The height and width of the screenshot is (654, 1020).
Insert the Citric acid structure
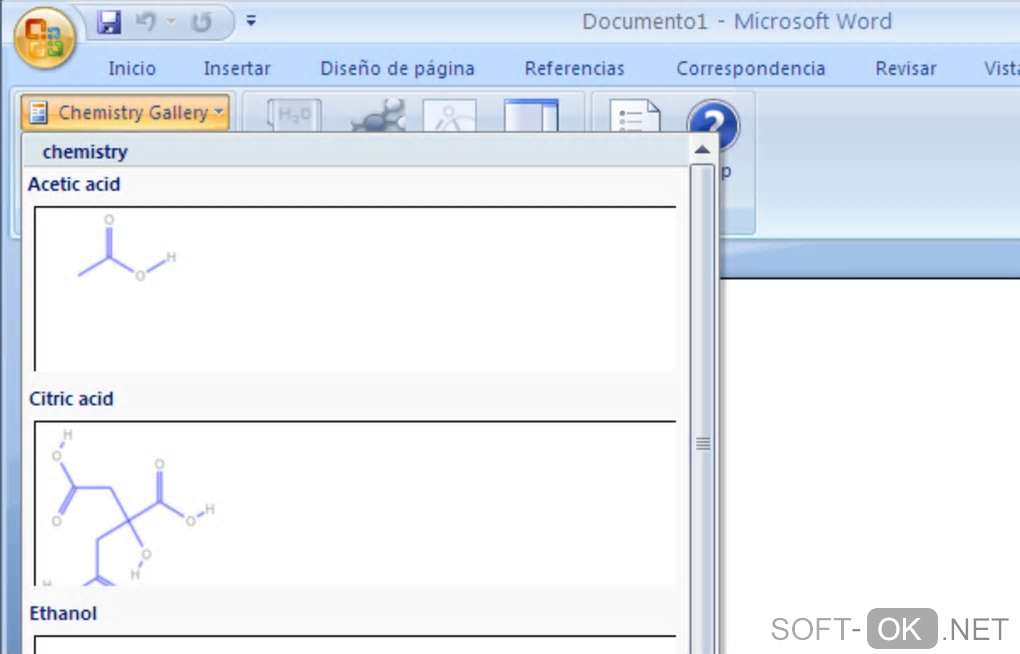pyautogui.click(x=355, y=503)
